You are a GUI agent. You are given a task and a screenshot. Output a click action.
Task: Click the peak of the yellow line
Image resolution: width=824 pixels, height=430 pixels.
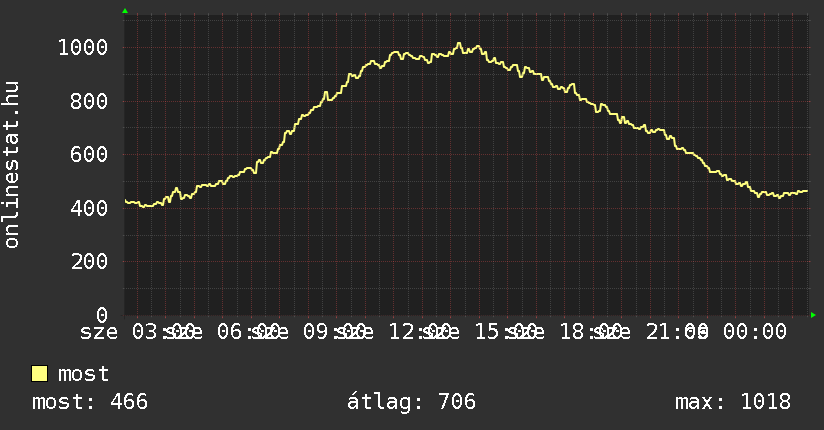click(x=459, y=44)
